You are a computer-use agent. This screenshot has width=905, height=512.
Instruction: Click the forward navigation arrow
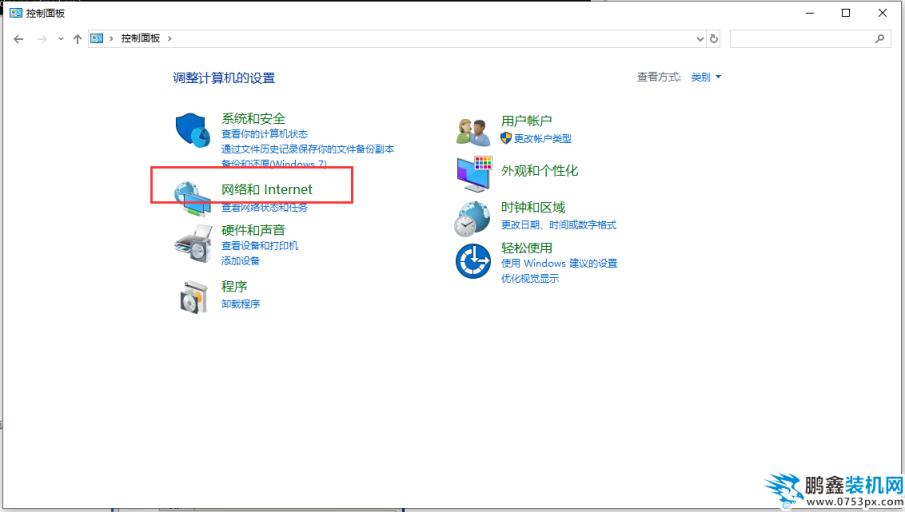[x=42, y=39]
